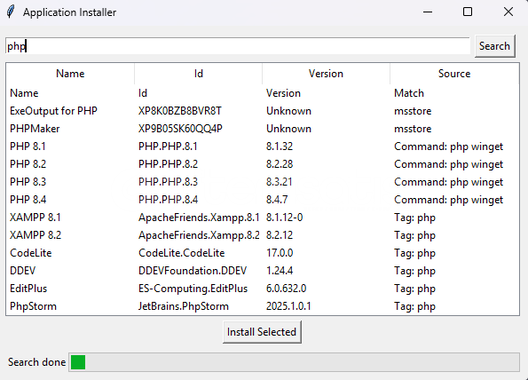This screenshot has height=380, width=528.
Task: Select the PHP 8.3 entry
Action: tap(263, 182)
